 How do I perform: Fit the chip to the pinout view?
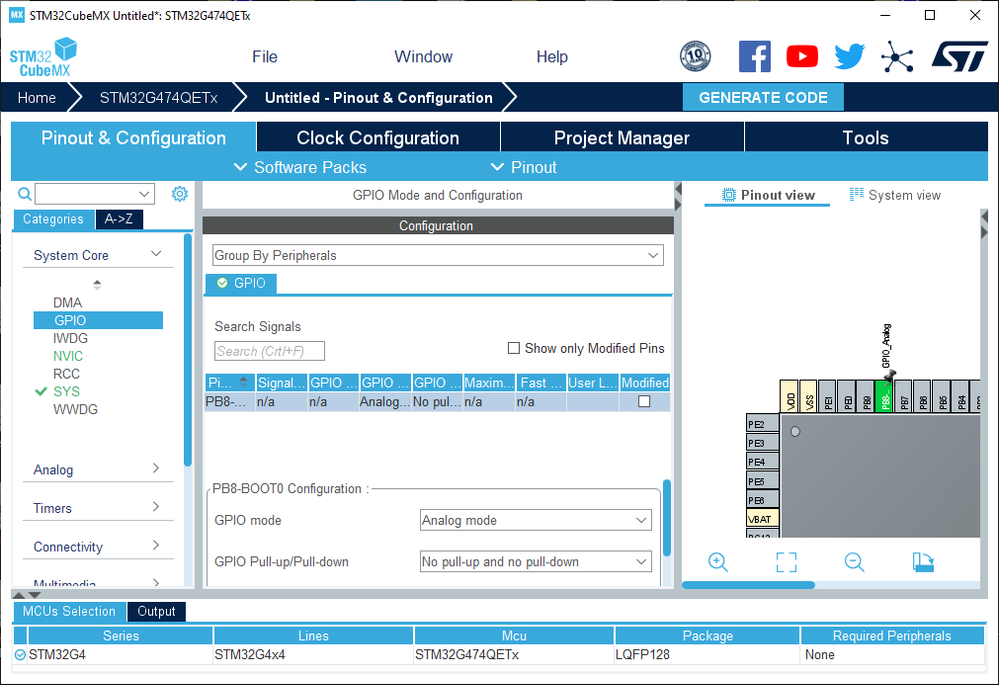tap(786, 562)
